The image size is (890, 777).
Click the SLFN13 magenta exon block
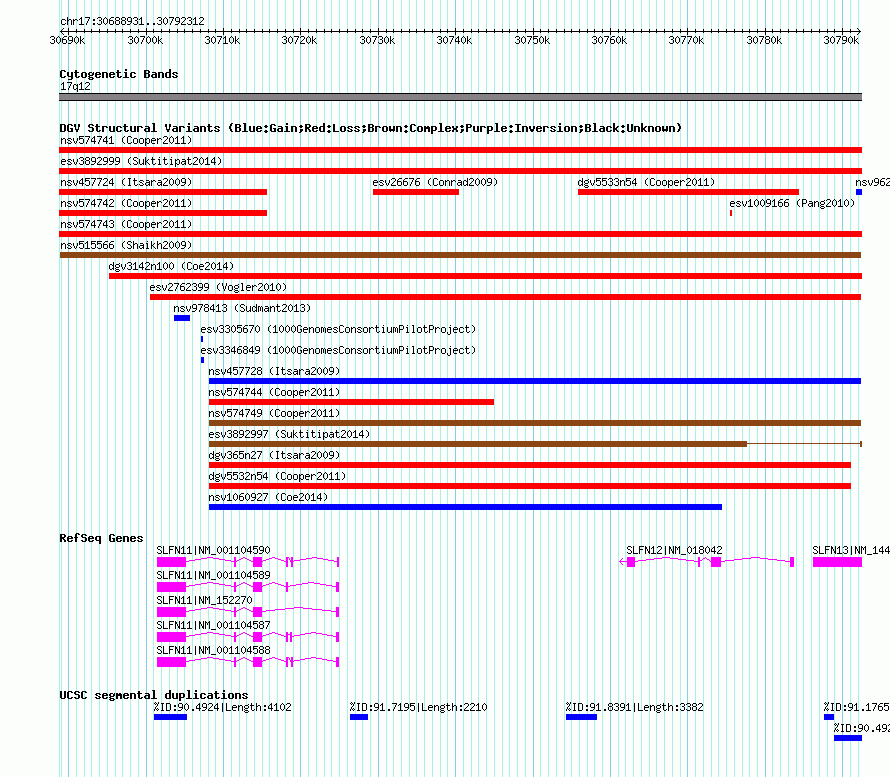point(837,562)
